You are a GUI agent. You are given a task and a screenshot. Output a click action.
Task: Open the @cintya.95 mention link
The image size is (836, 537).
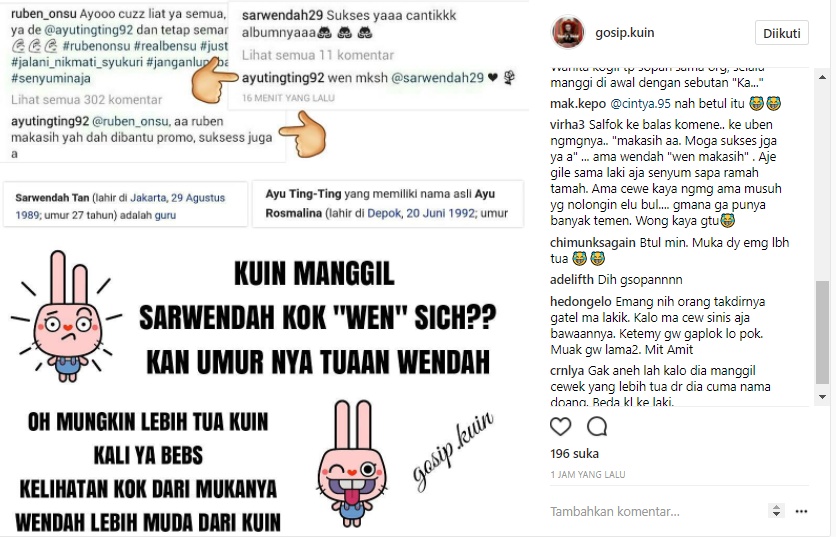640,103
